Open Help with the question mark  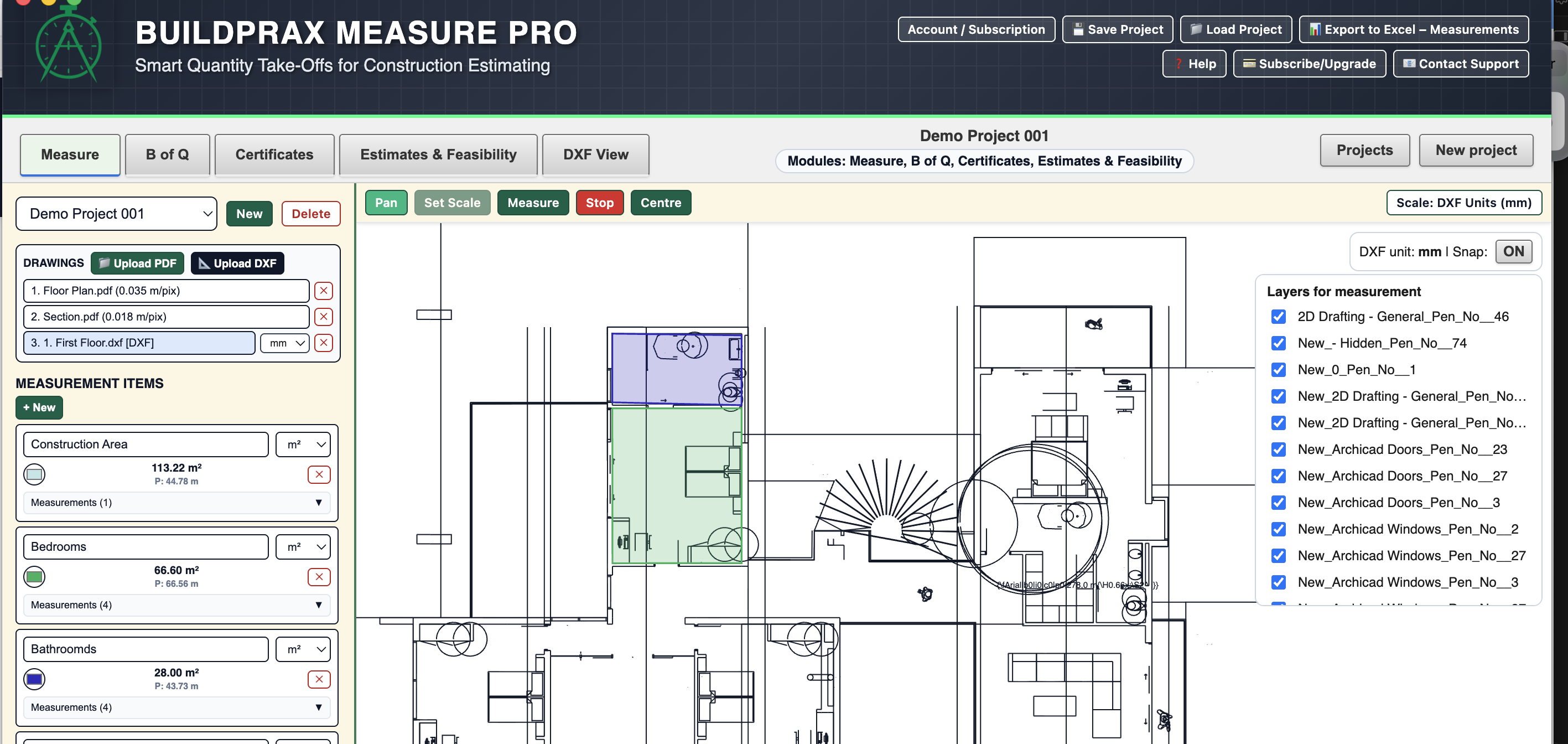(1193, 64)
